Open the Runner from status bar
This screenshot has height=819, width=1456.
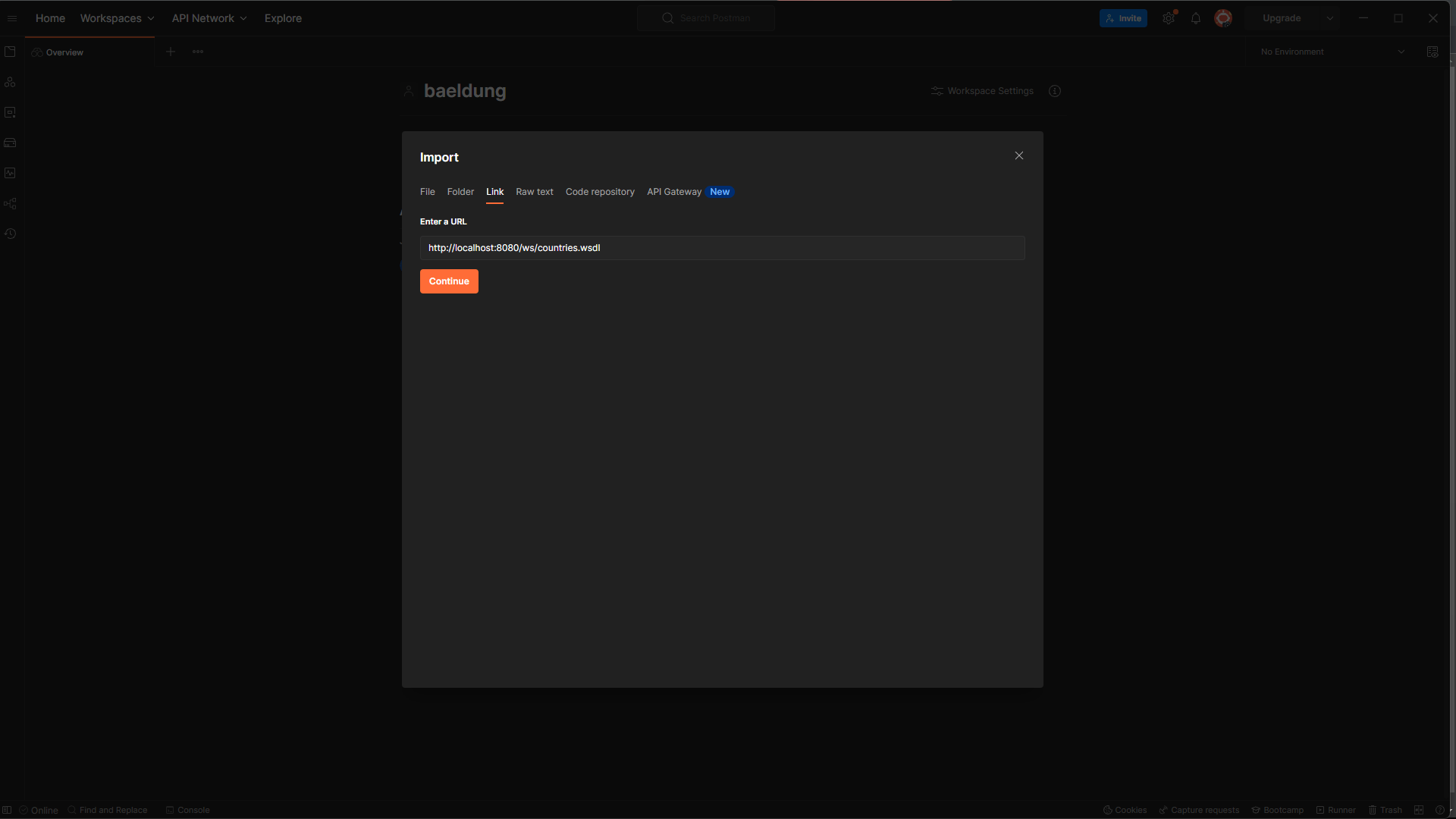pos(1335,810)
